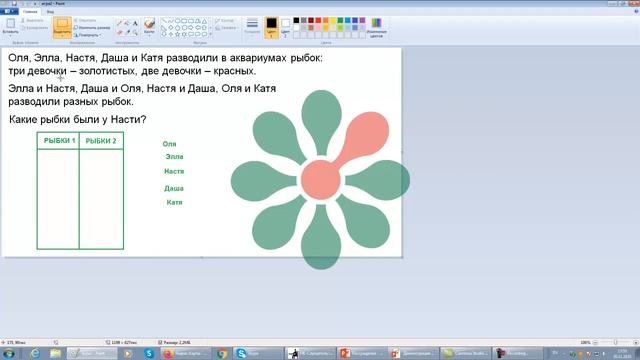Pick the orange palette swatch
Screen dimensions: 640x360
tap(326, 20)
